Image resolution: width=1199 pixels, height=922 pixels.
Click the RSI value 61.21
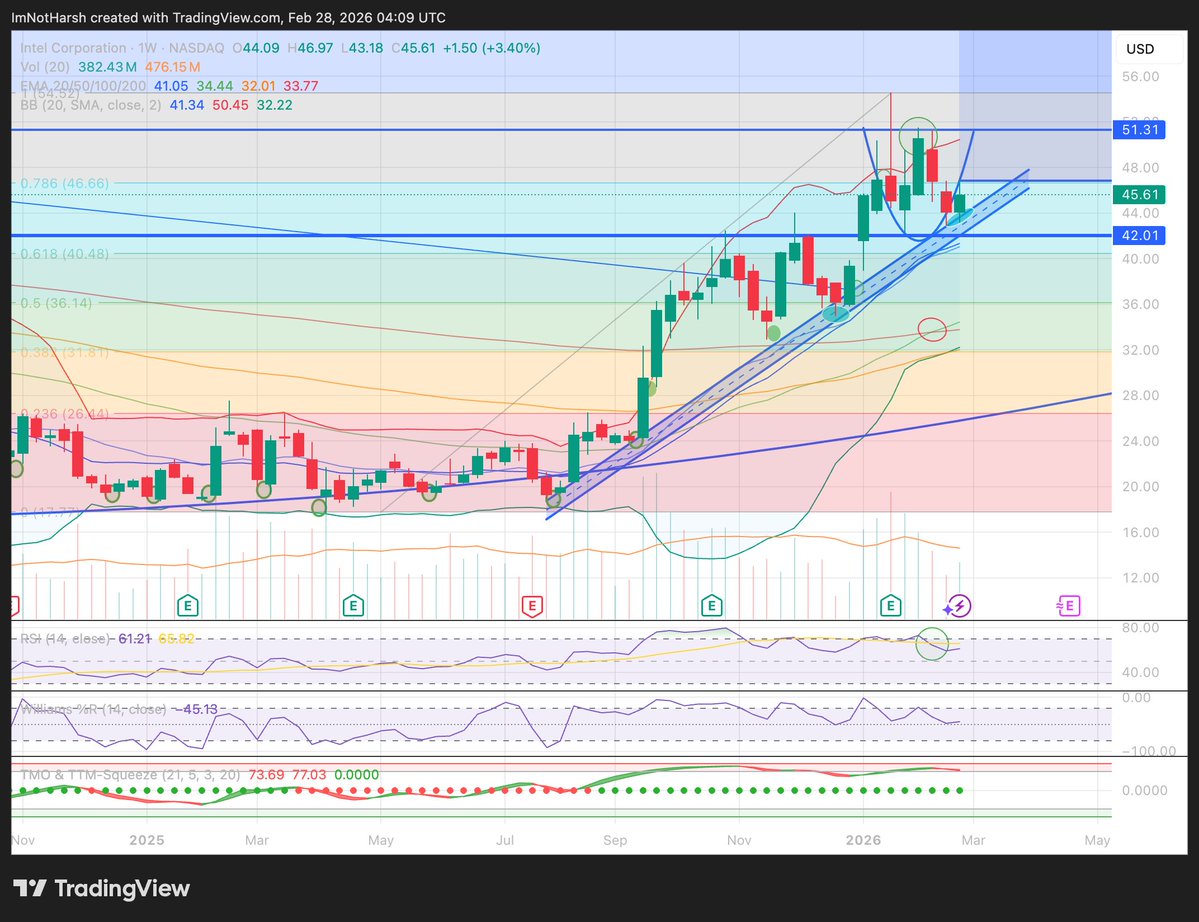(135, 638)
